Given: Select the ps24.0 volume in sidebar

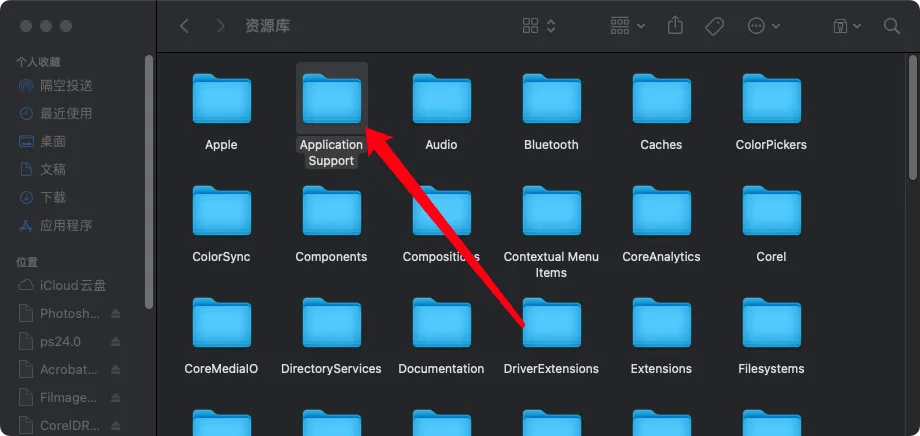Looking at the screenshot, I should click(60, 342).
